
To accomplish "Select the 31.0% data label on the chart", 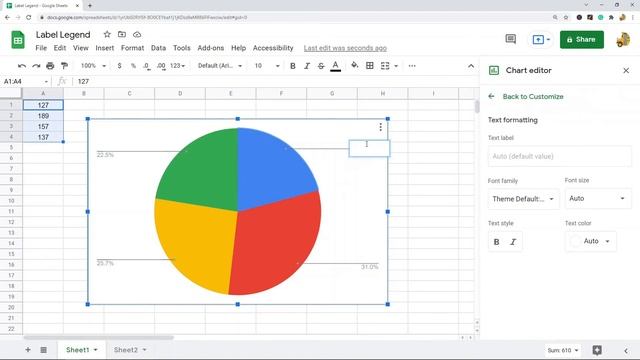I will pos(370,267).
